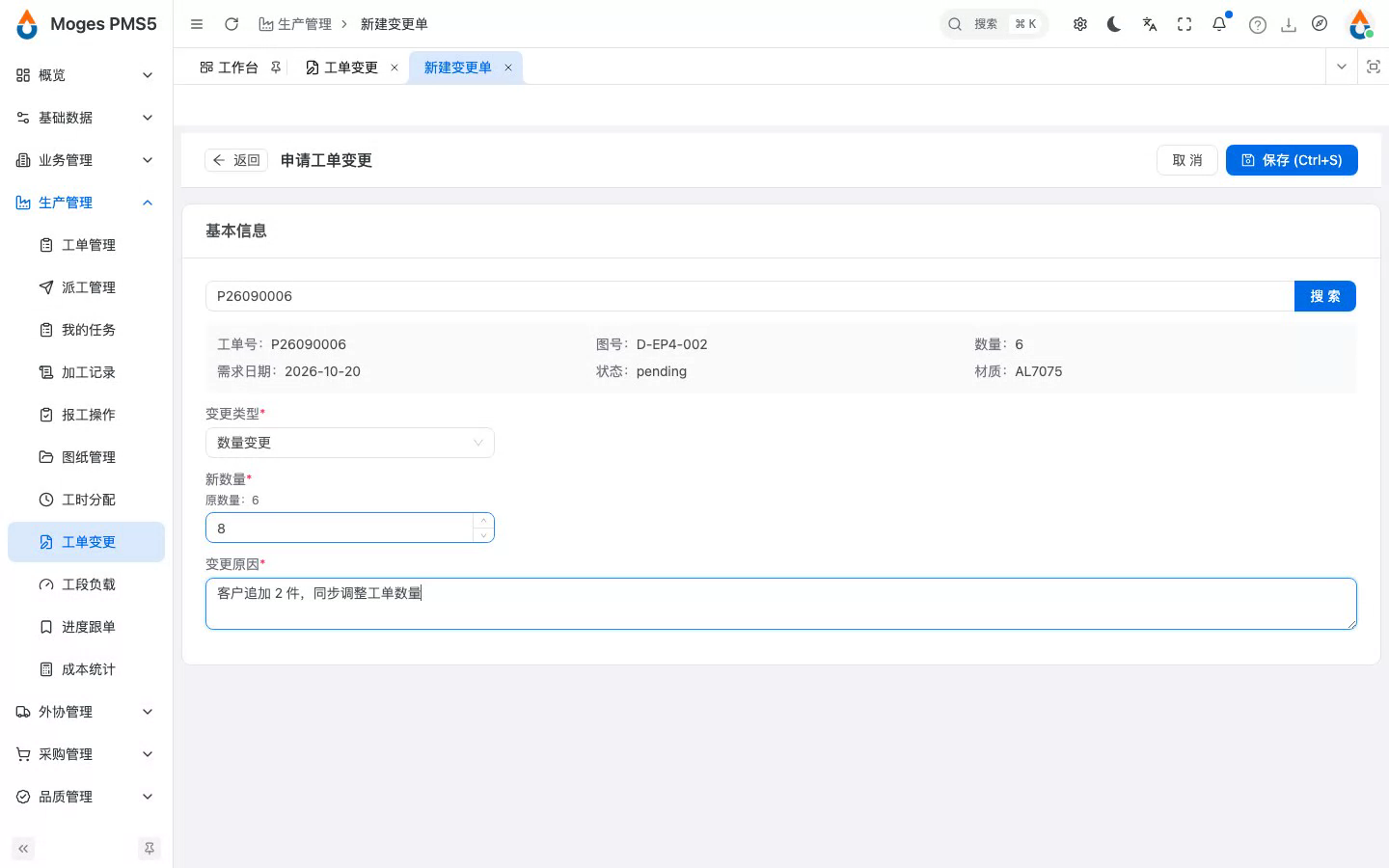
Task: Click the download icon in header
Action: click(1289, 25)
